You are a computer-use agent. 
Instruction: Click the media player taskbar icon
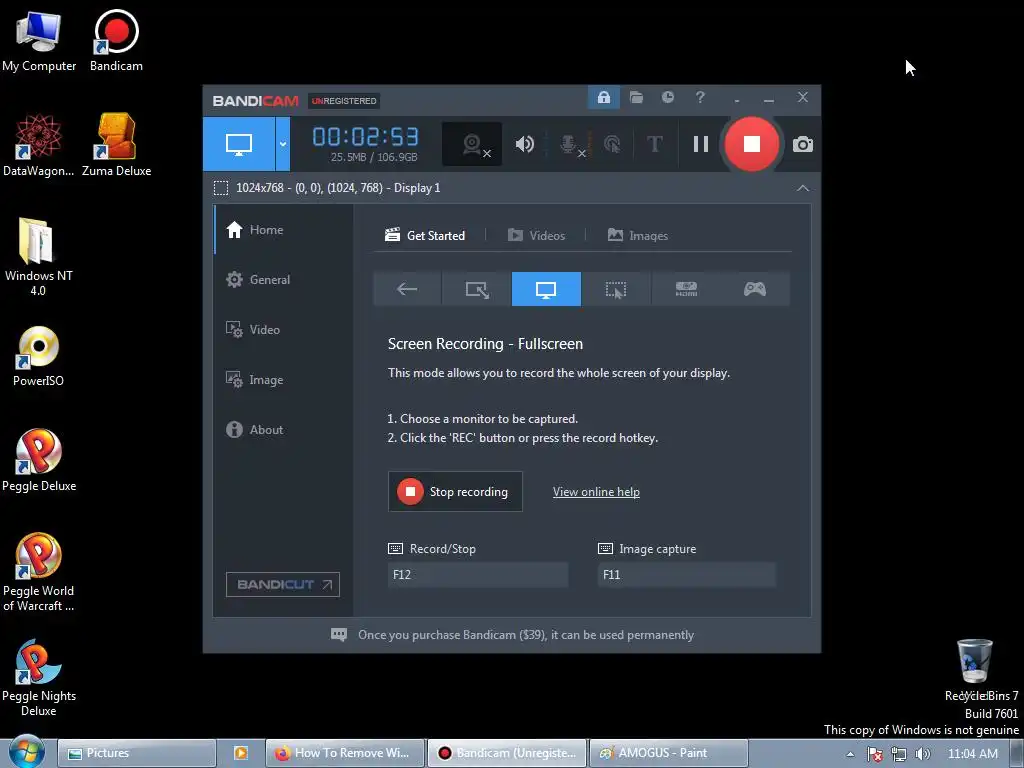pyautogui.click(x=240, y=753)
